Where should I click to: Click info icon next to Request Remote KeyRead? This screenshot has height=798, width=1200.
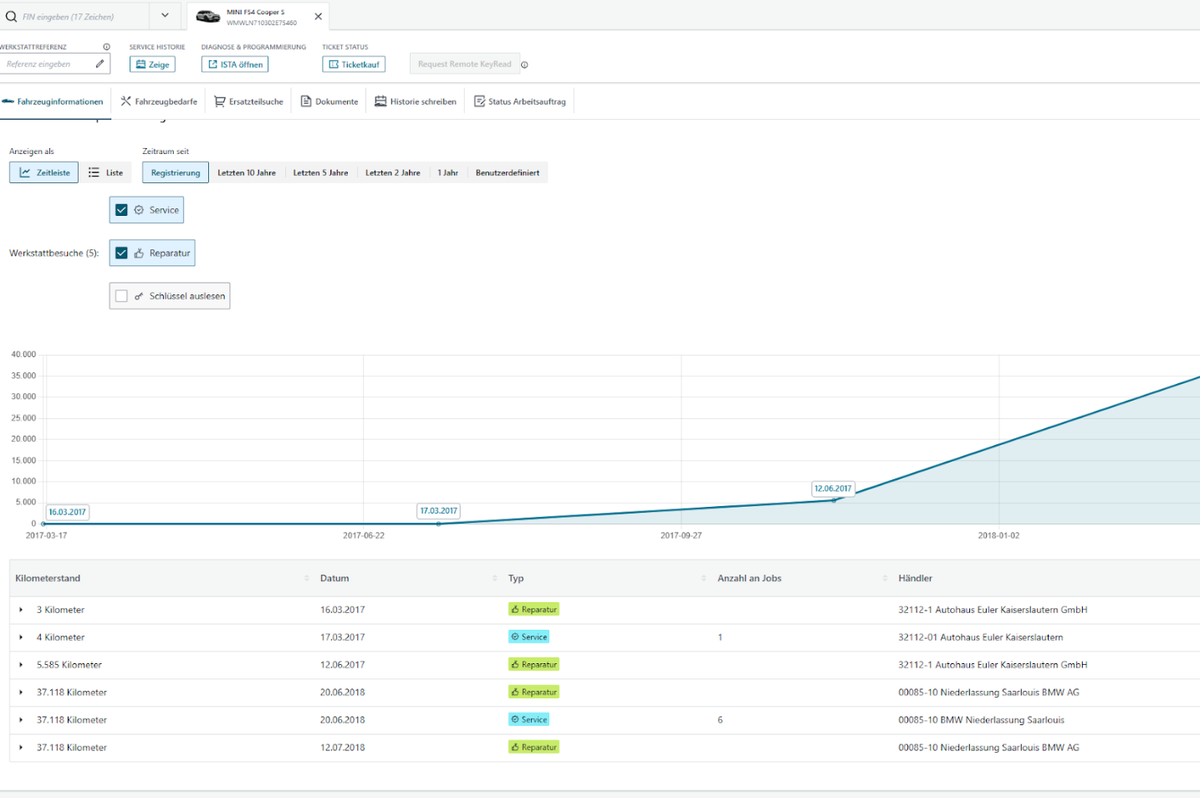point(525,65)
